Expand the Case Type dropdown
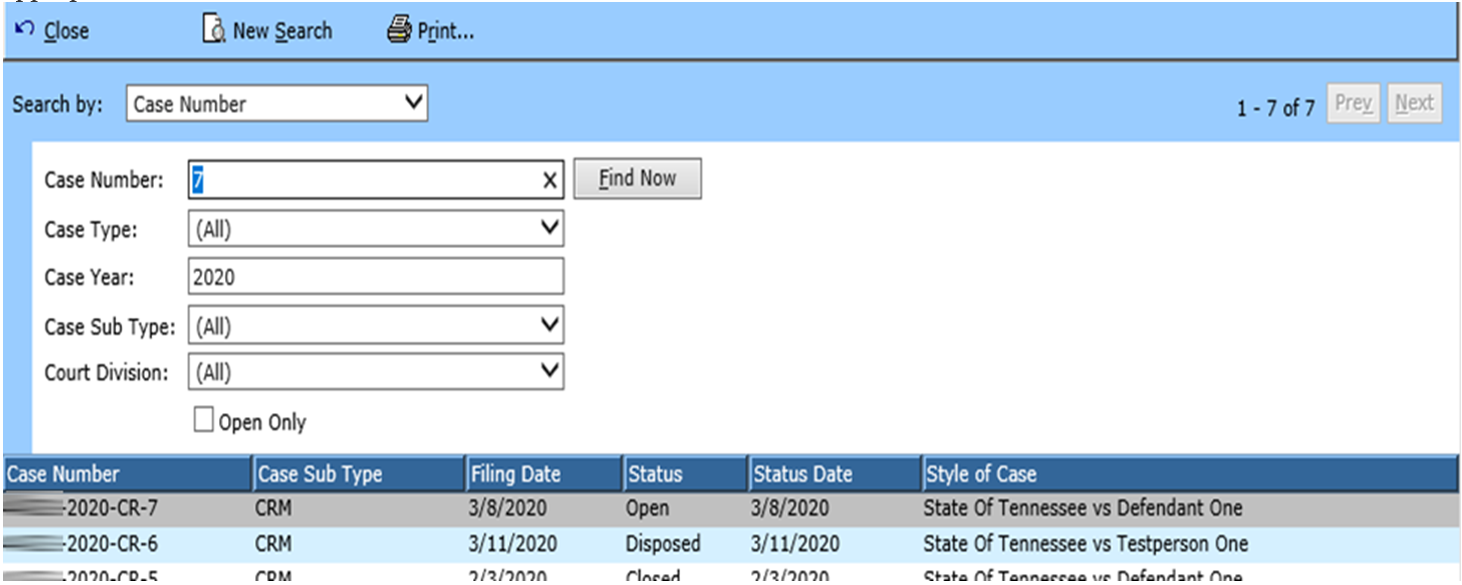1462x585 pixels. tap(376, 229)
